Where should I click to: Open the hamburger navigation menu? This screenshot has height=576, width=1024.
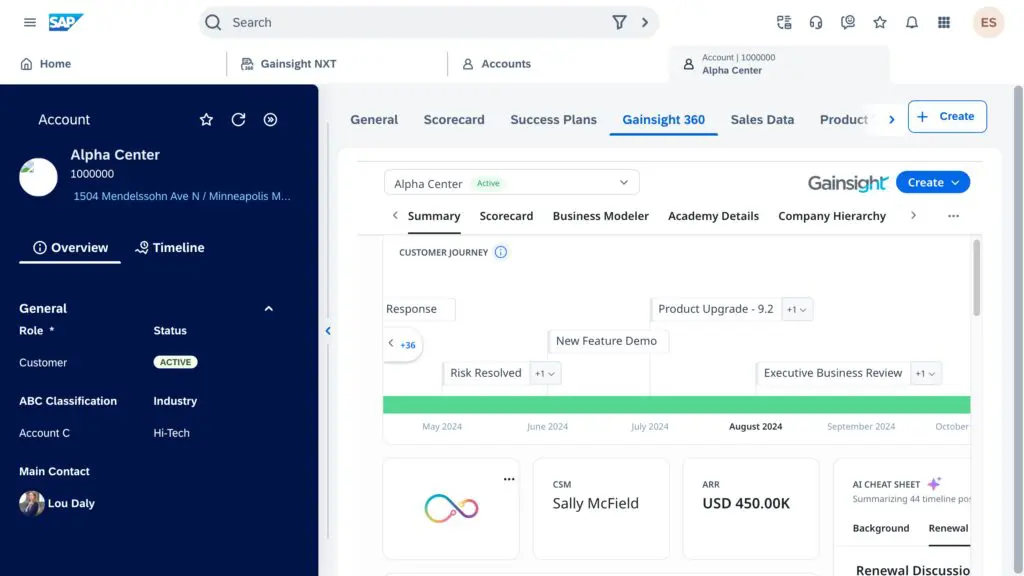tap(30, 22)
